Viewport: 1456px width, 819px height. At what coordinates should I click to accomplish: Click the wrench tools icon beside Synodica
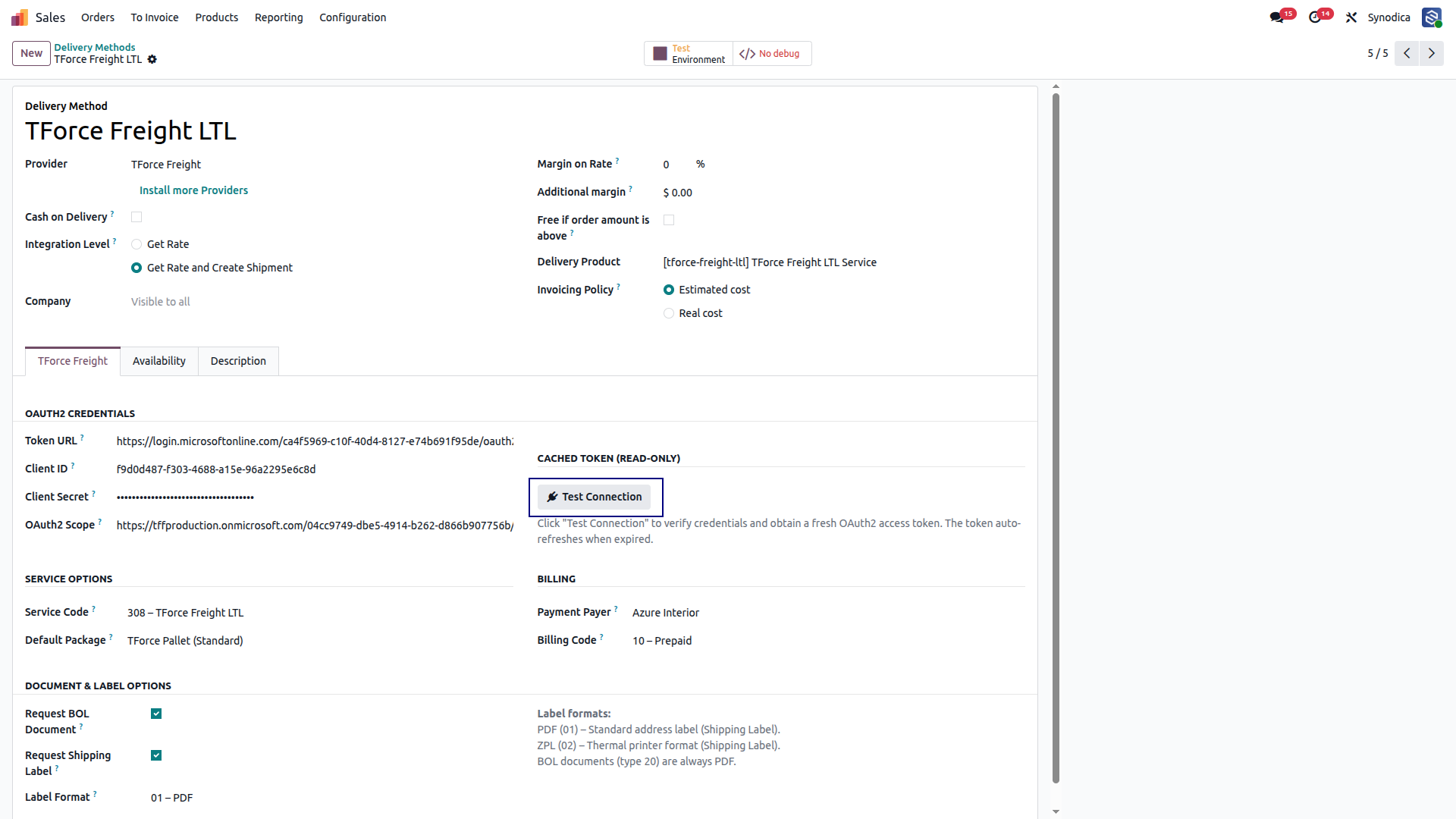point(1351,17)
